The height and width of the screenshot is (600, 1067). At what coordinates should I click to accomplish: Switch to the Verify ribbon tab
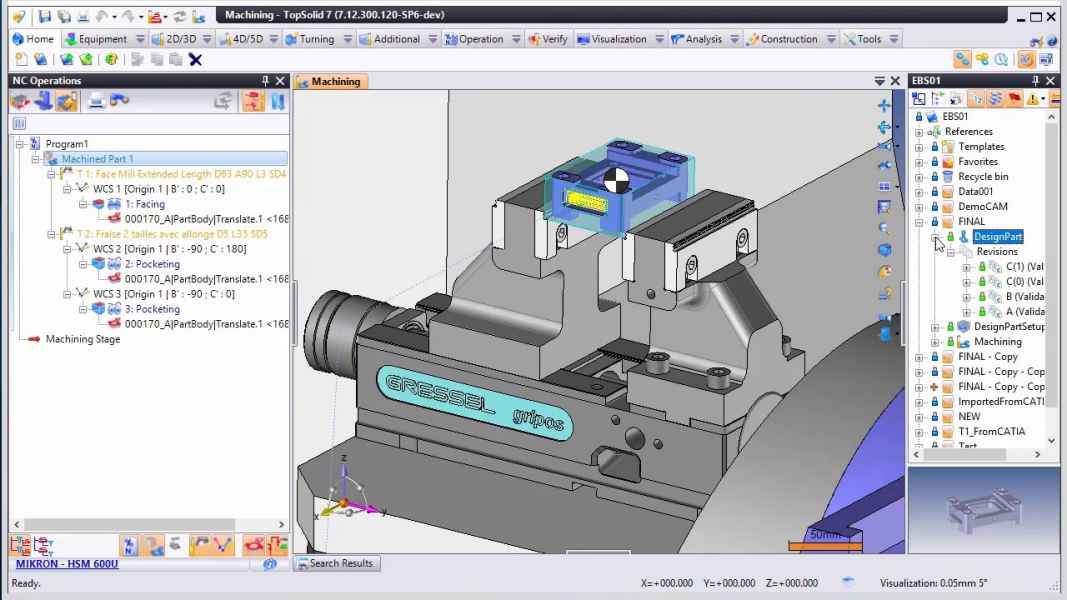pos(548,39)
